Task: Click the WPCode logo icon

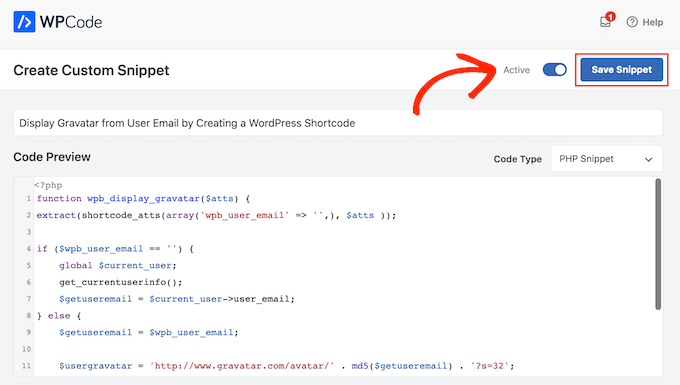Action: click(24, 22)
